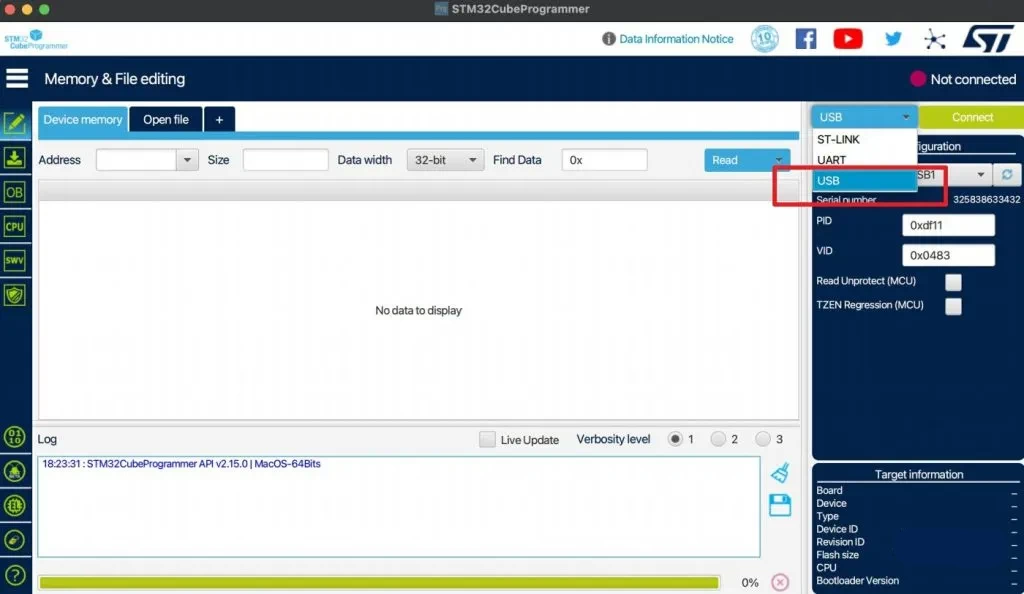The width and height of the screenshot is (1024, 594).
Task: Click the ST logo
Action: 988,39
